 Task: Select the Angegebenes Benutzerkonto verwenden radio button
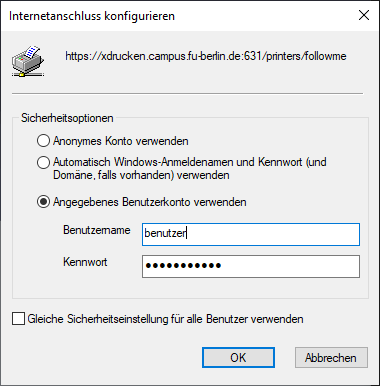click(43, 202)
